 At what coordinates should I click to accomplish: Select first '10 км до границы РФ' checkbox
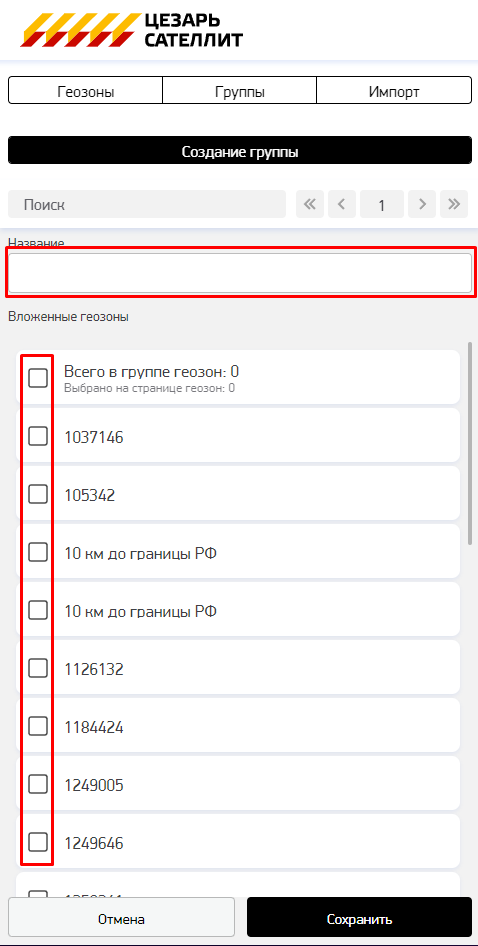coord(38,552)
